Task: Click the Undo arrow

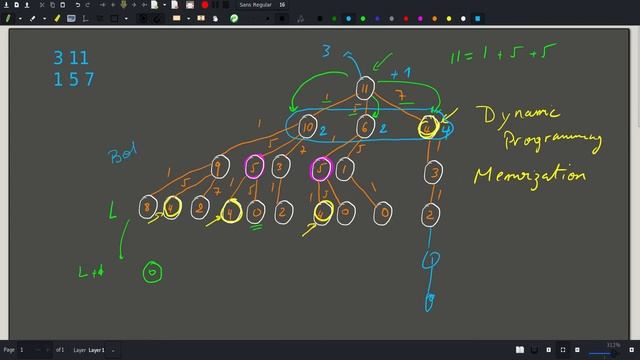Action: [78, 5]
